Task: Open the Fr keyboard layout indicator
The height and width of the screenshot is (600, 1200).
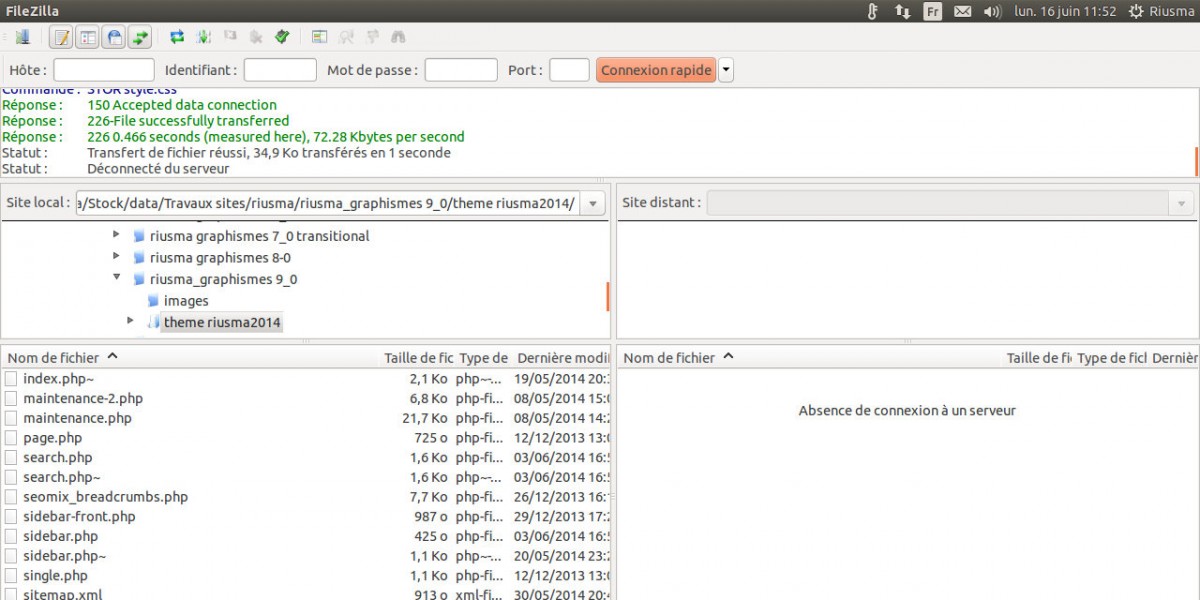Action: coord(932,11)
